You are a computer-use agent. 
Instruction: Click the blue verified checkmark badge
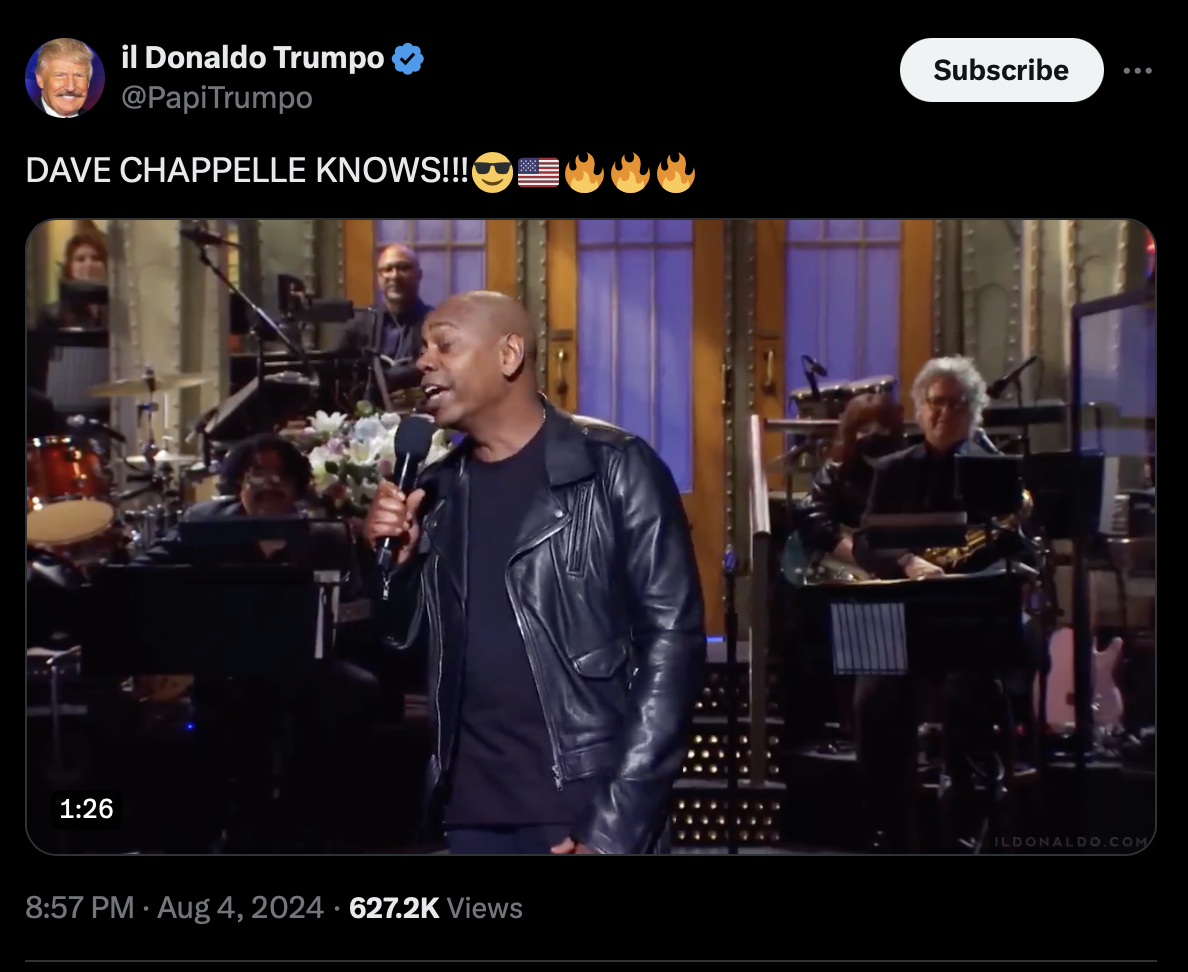click(x=408, y=58)
